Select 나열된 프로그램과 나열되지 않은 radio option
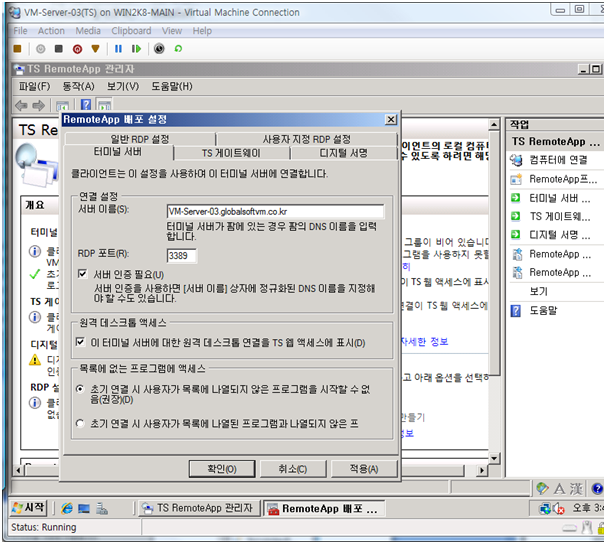 [80, 424]
